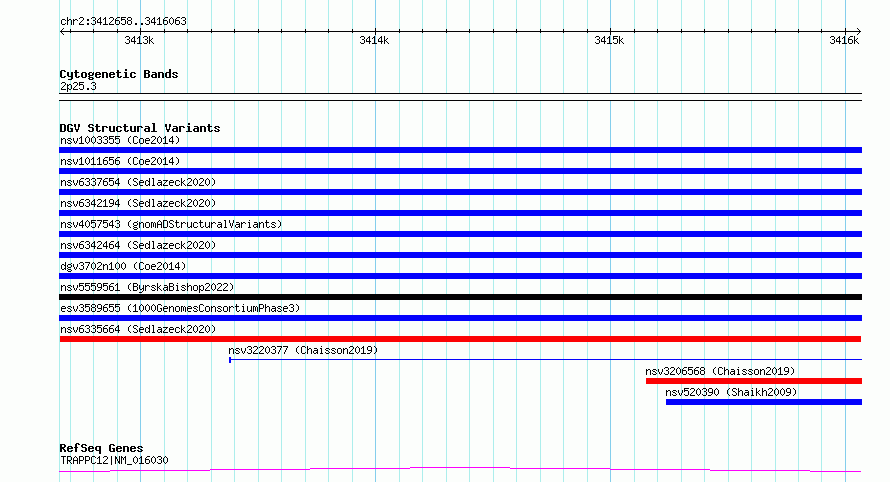The image size is (890, 482).
Task: Open the TRAPPC12|NM_016030 gene label
Action: point(114,460)
